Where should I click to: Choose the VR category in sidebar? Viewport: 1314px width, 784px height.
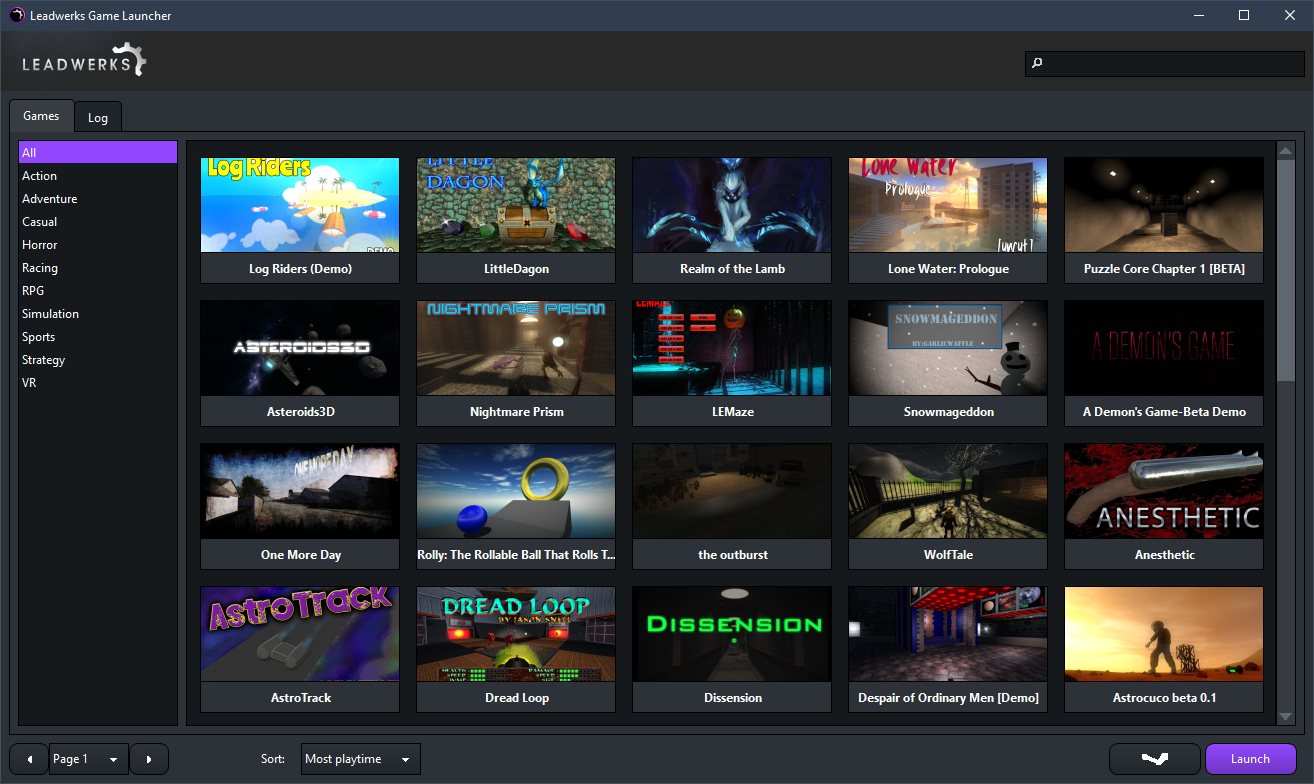click(x=29, y=383)
